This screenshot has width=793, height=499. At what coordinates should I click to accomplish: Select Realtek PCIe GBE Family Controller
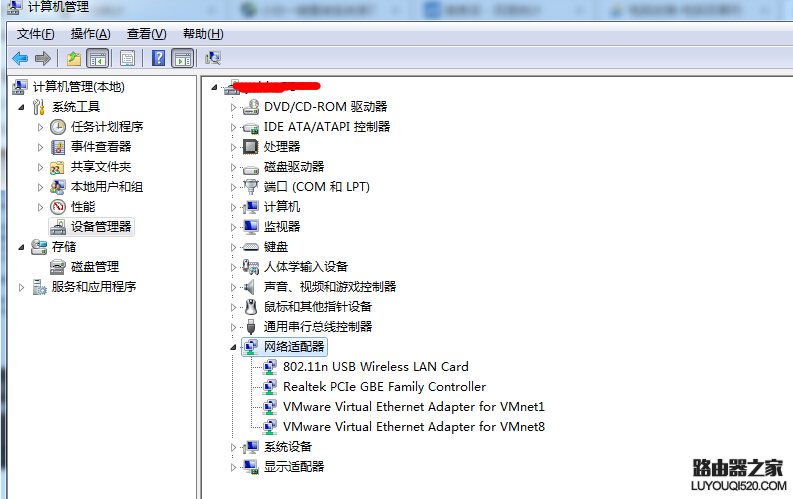click(384, 387)
